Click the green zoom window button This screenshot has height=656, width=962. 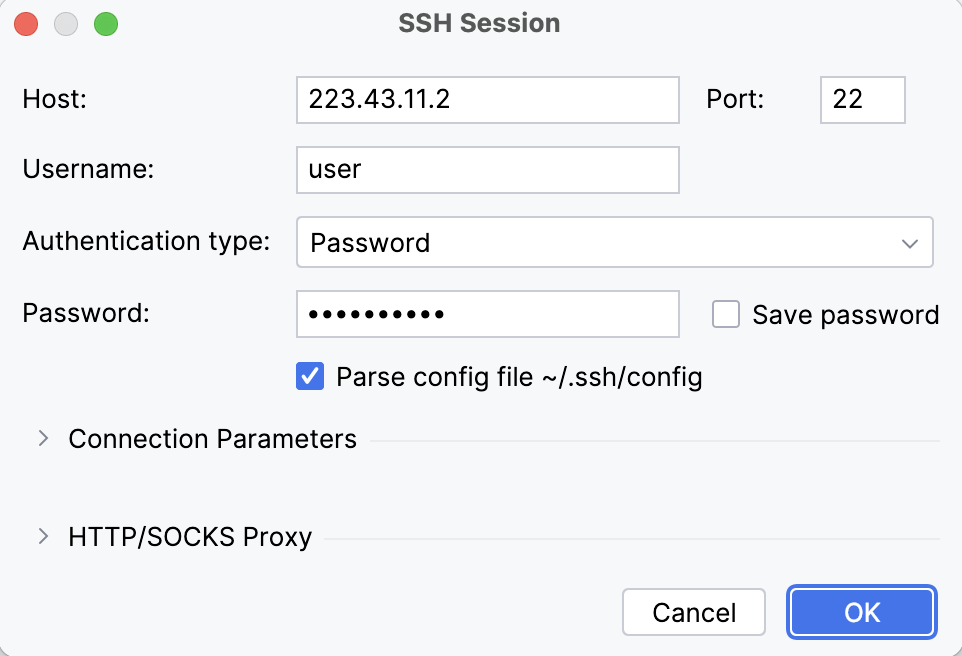105,23
